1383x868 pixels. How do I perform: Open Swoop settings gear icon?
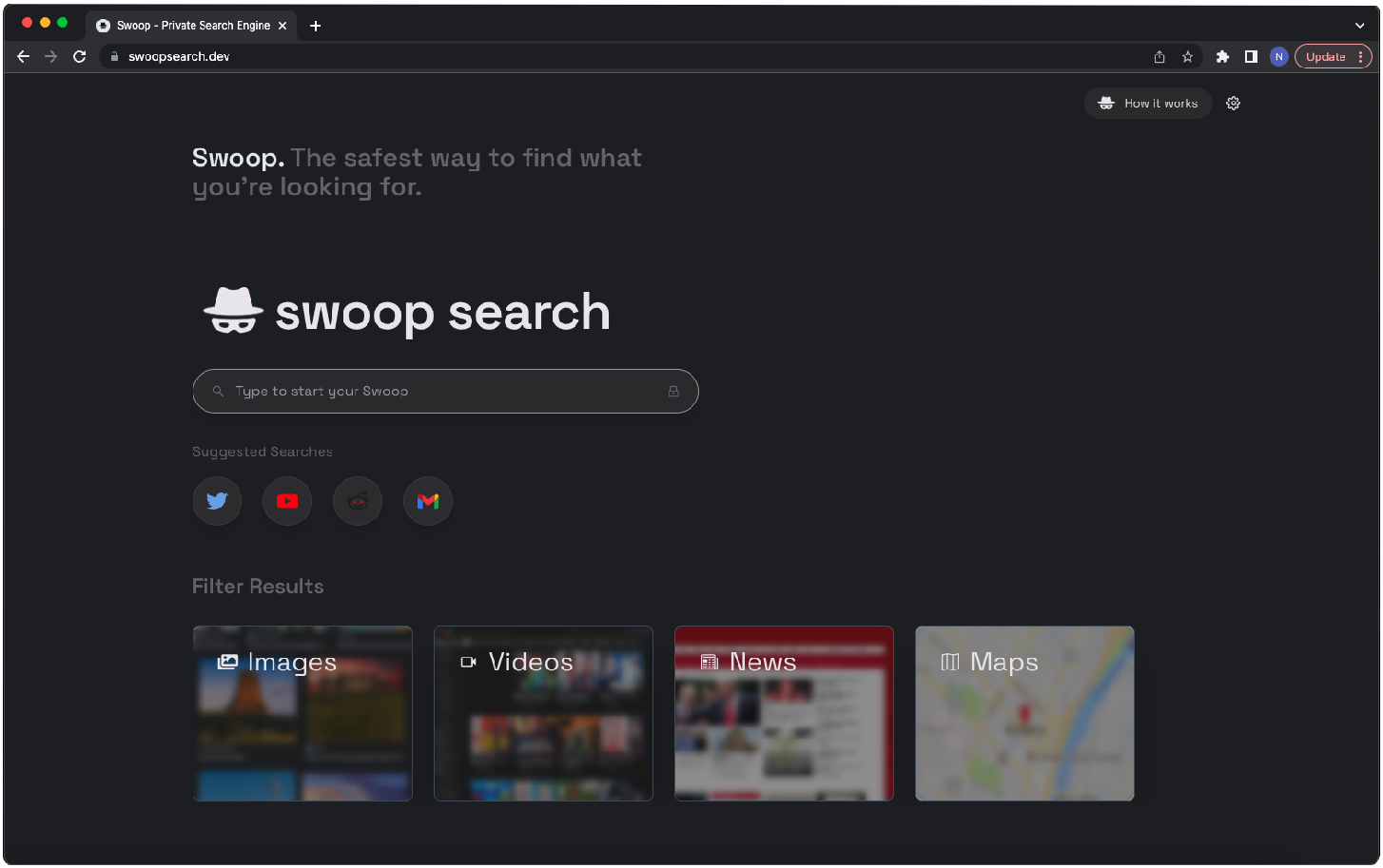(1234, 104)
